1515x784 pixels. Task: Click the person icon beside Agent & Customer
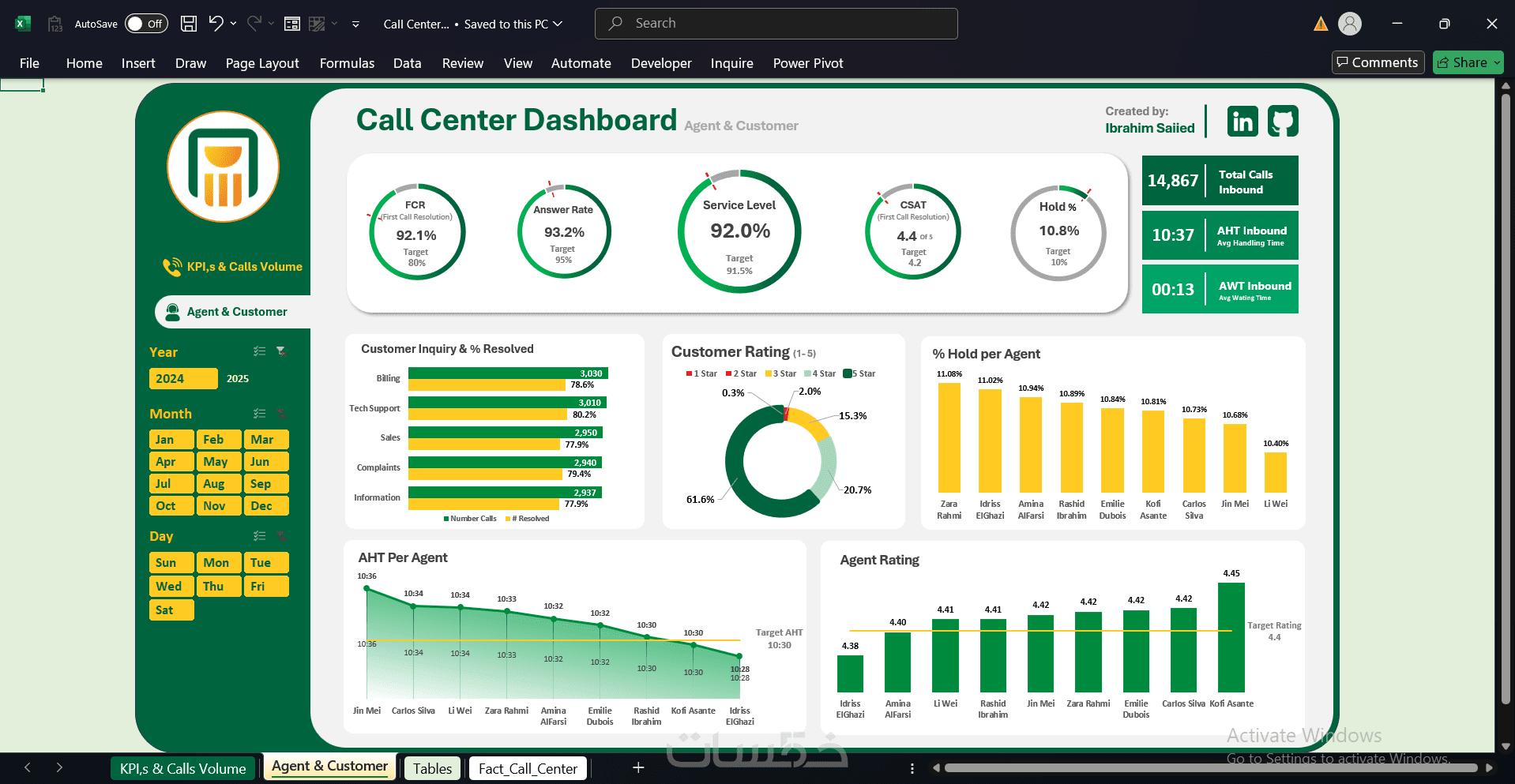tap(172, 312)
